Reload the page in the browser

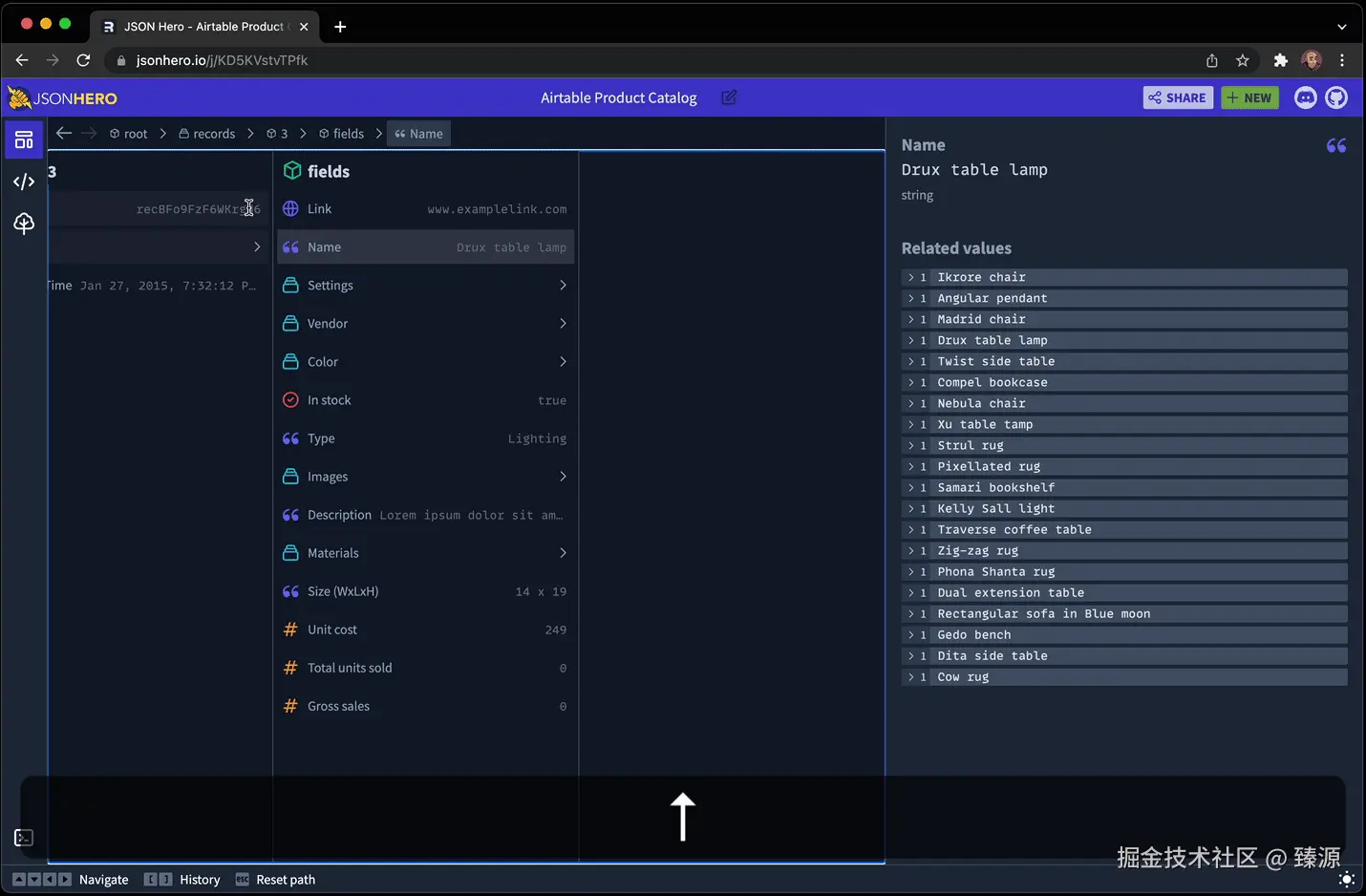[x=83, y=60]
